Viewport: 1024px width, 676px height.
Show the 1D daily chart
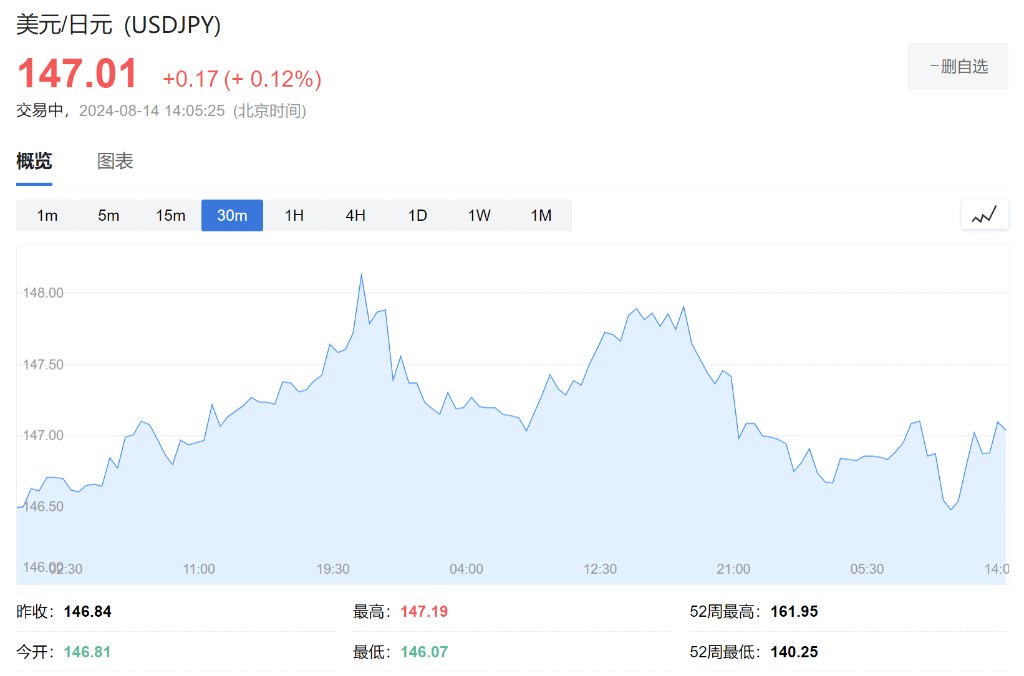(417, 216)
